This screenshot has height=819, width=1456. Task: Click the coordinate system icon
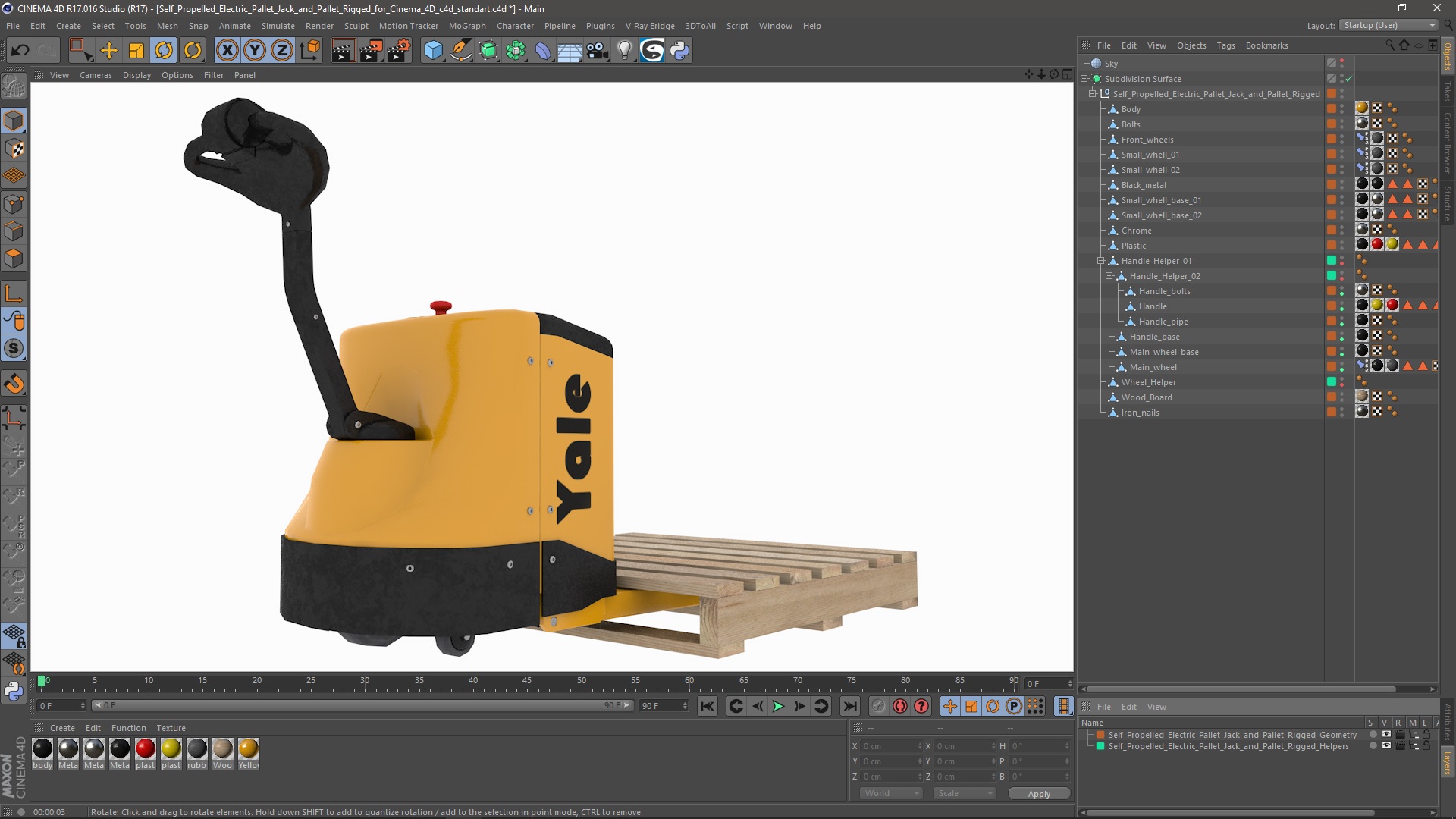click(310, 51)
